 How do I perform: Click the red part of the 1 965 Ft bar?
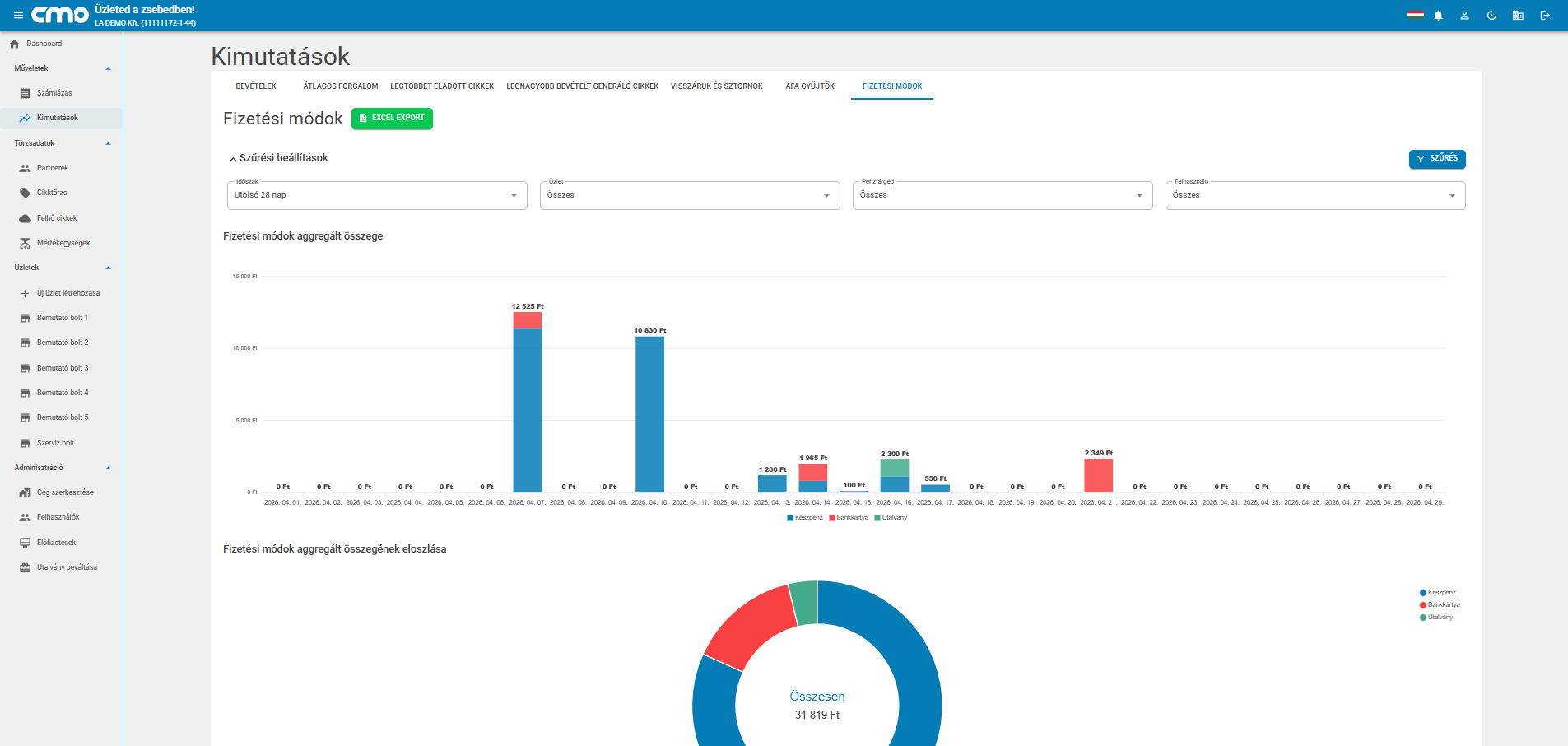[813, 472]
